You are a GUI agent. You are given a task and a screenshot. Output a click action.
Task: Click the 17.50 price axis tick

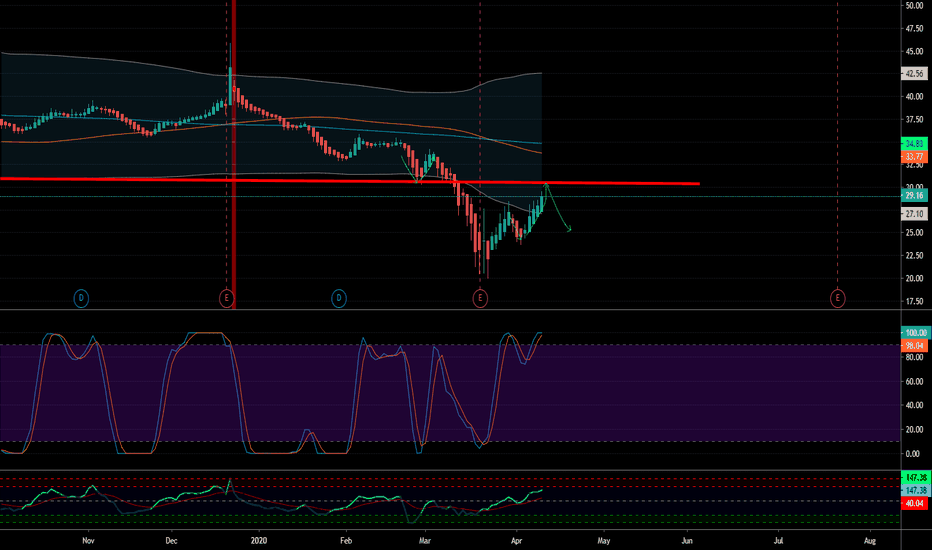pyautogui.click(x=914, y=301)
